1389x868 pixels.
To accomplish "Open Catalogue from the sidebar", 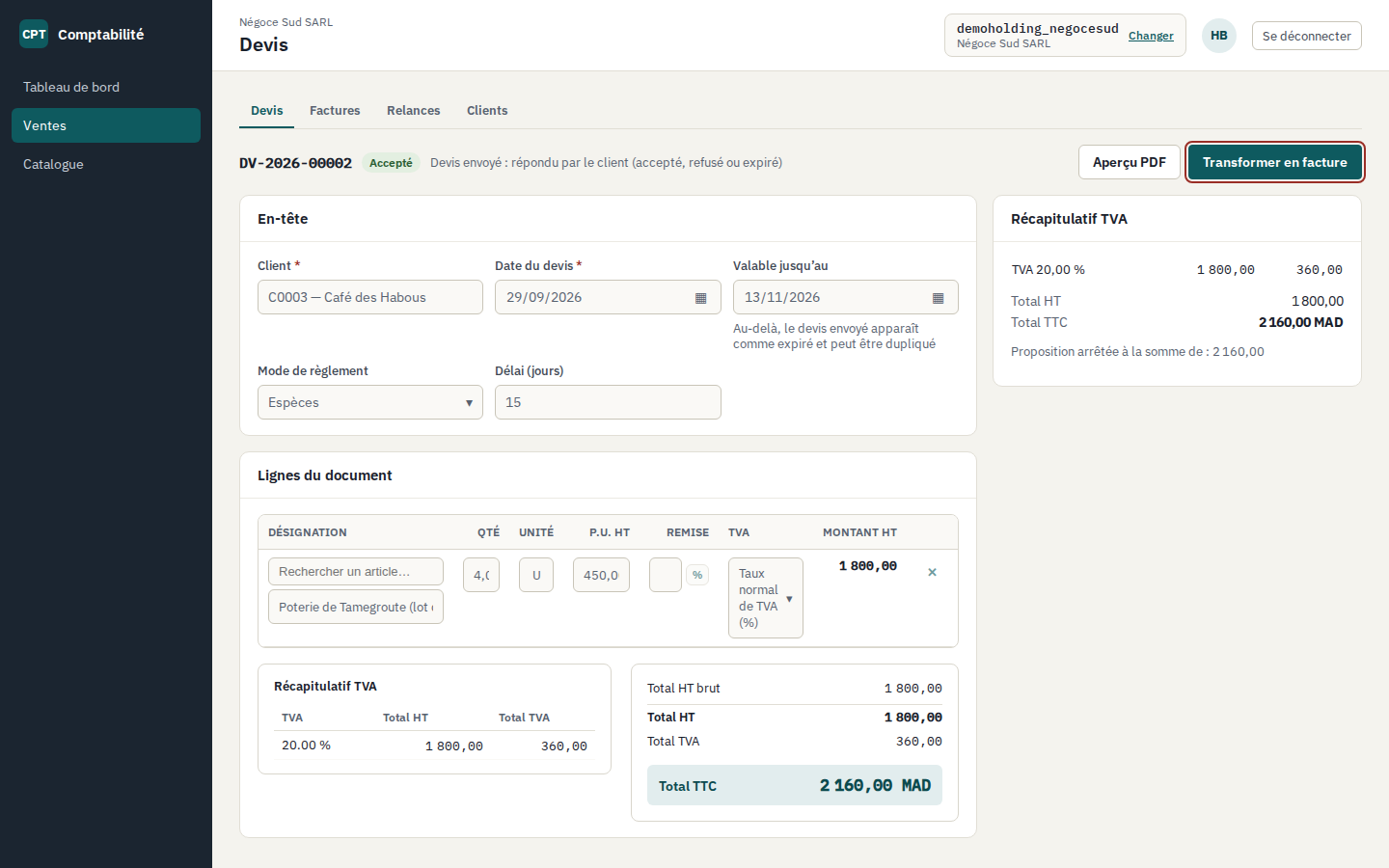I will pyautogui.click(x=106, y=164).
